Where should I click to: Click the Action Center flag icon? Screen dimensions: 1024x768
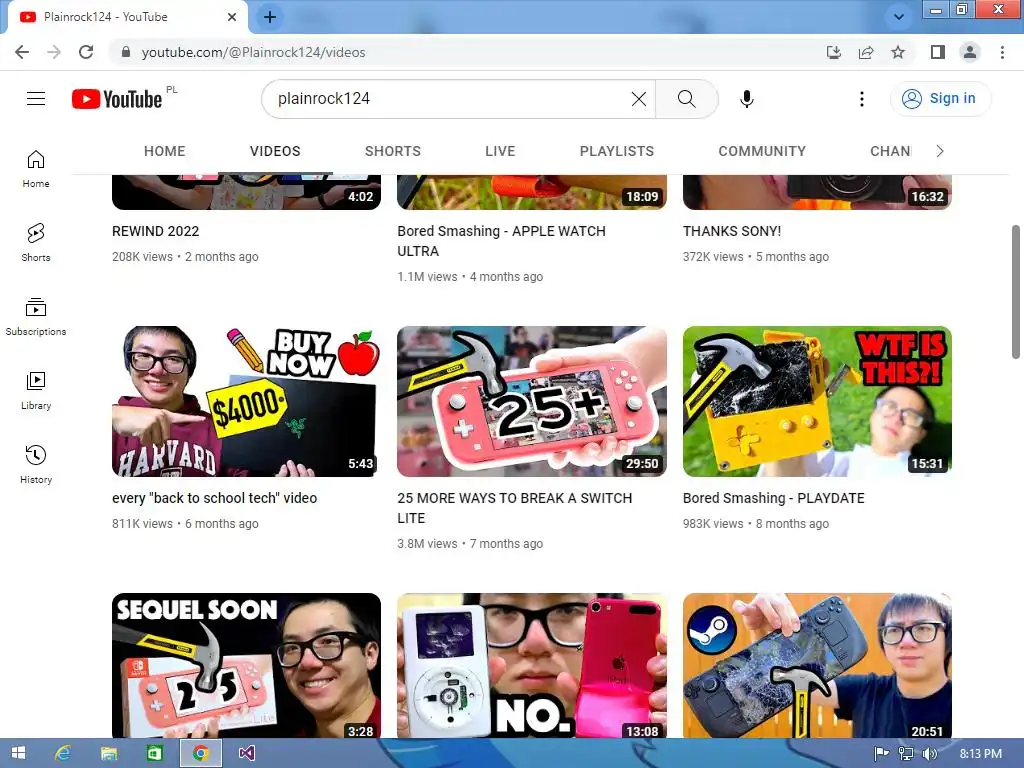[881, 754]
